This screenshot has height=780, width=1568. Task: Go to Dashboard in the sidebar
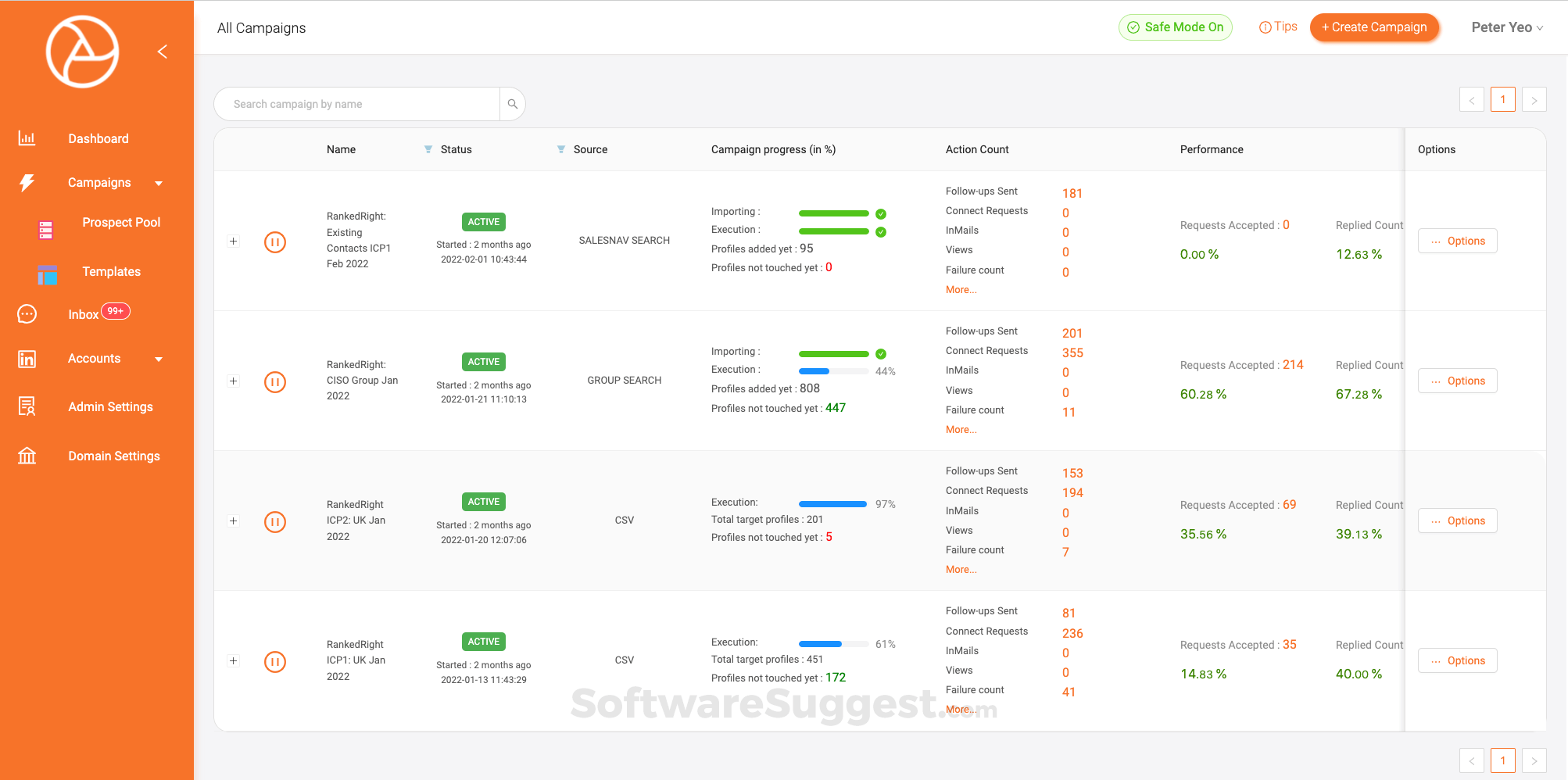98,139
